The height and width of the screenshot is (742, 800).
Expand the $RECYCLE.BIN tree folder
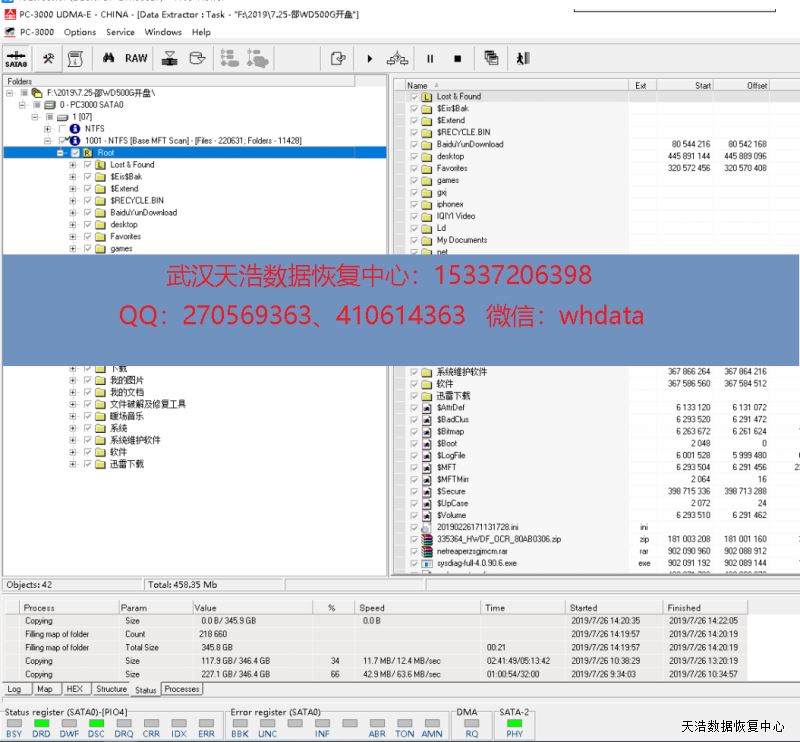pyautogui.click(x=73, y=201)
